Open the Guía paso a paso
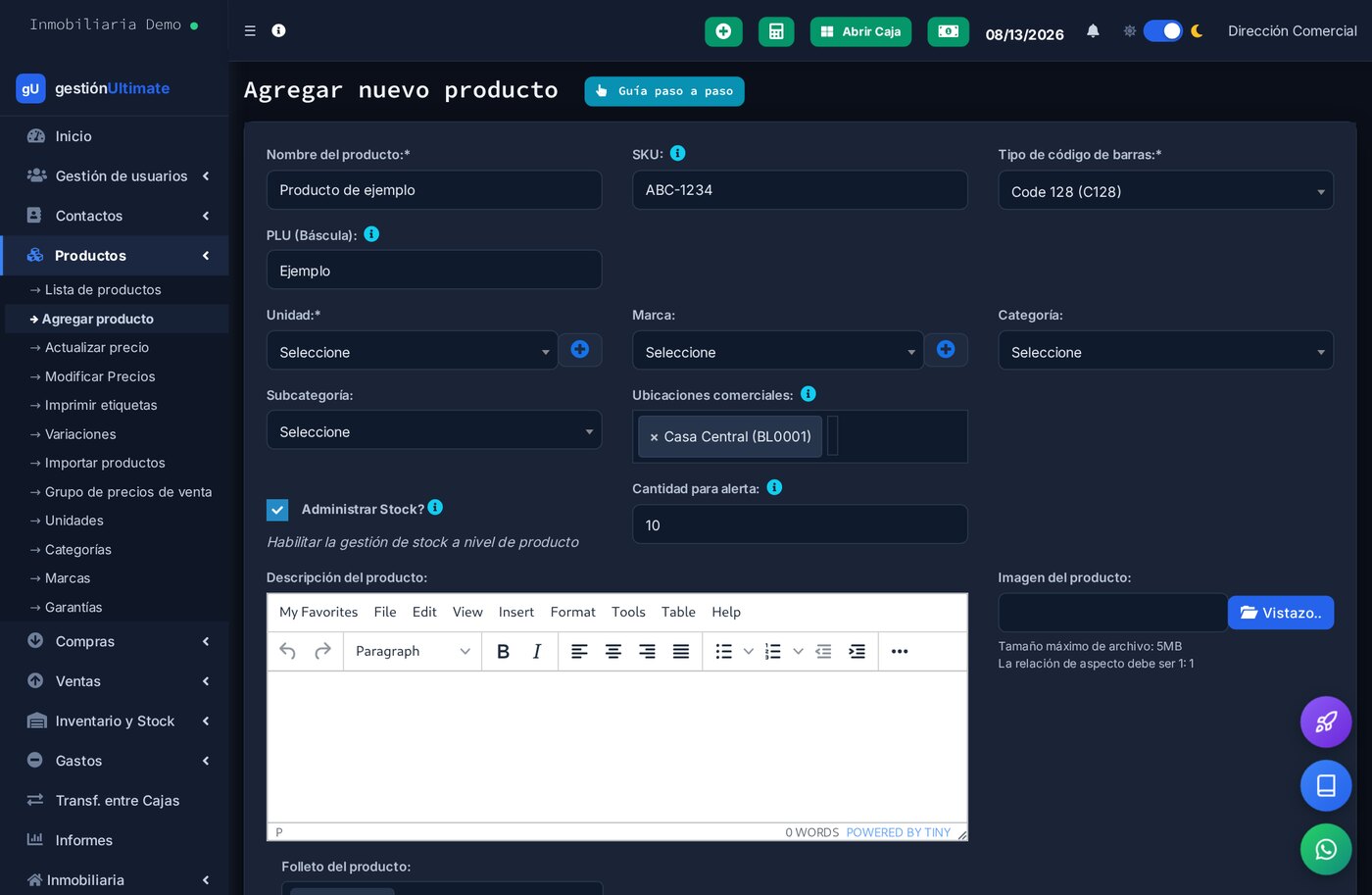 [x=664, y=91]
